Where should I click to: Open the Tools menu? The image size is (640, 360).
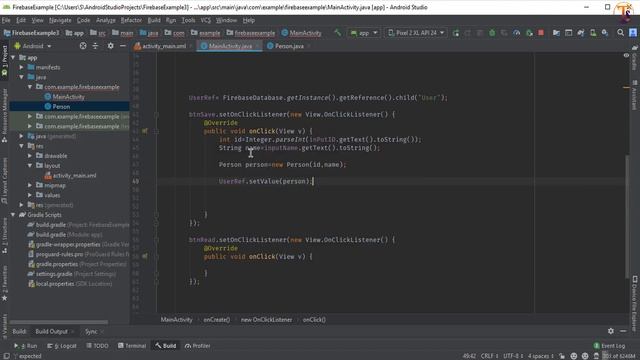tap(188, 20)
